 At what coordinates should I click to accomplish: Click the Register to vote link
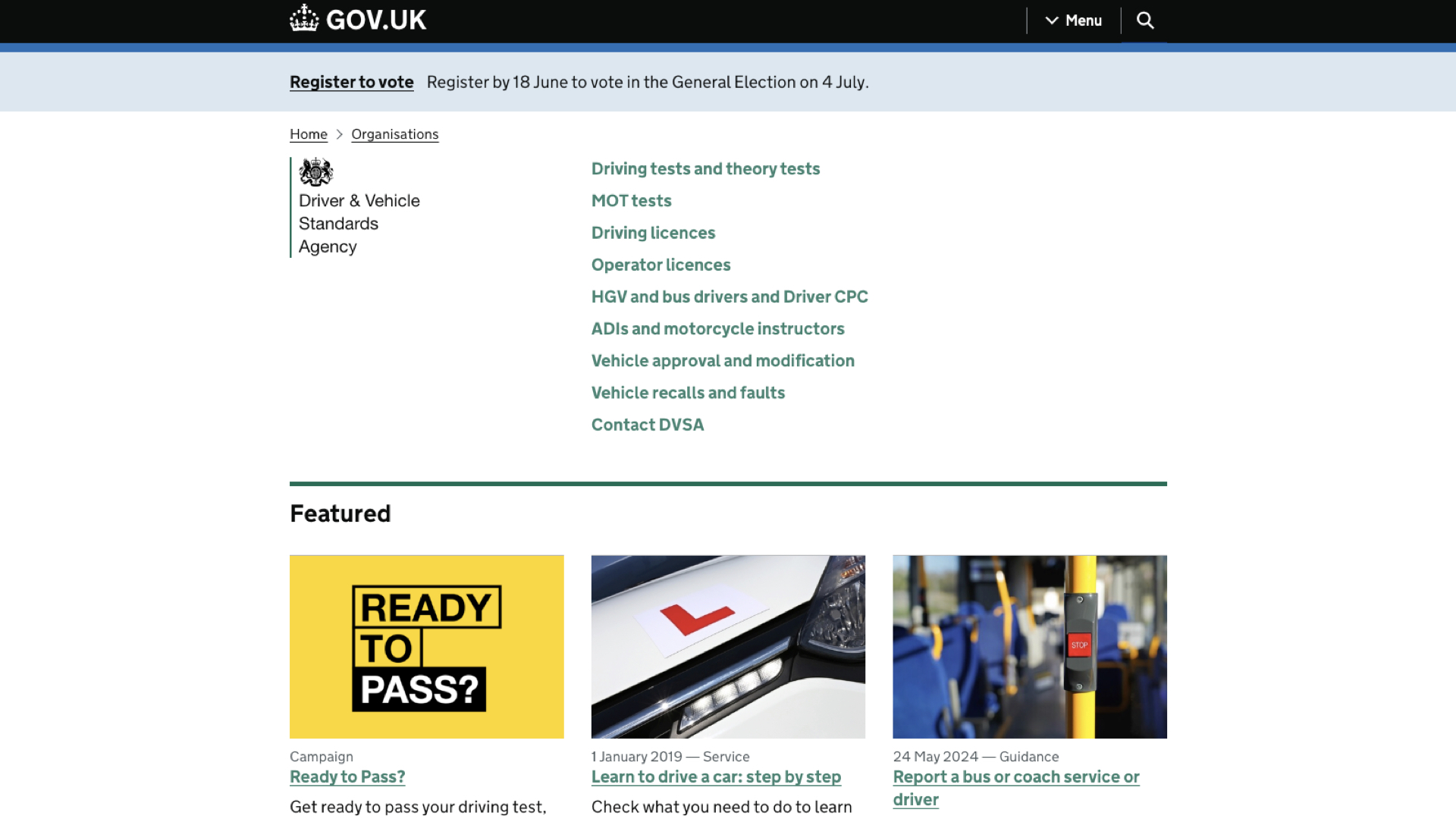(351, 82)
